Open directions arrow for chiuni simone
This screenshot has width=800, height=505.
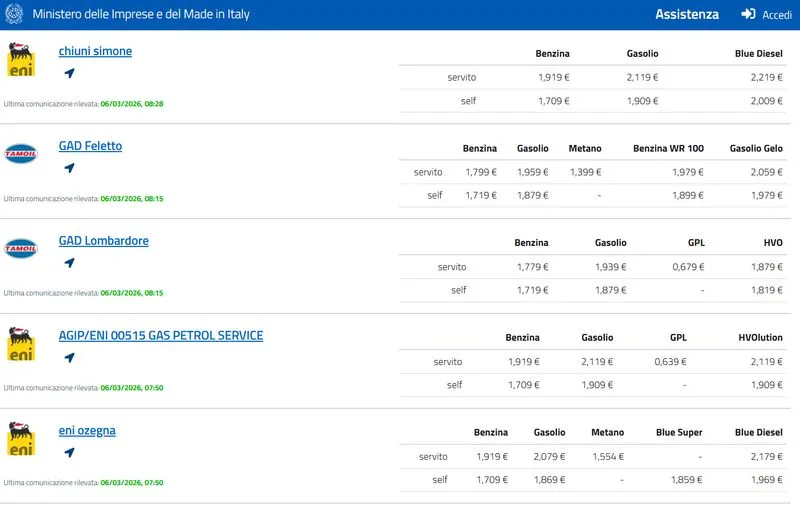(x=69, y=73)
